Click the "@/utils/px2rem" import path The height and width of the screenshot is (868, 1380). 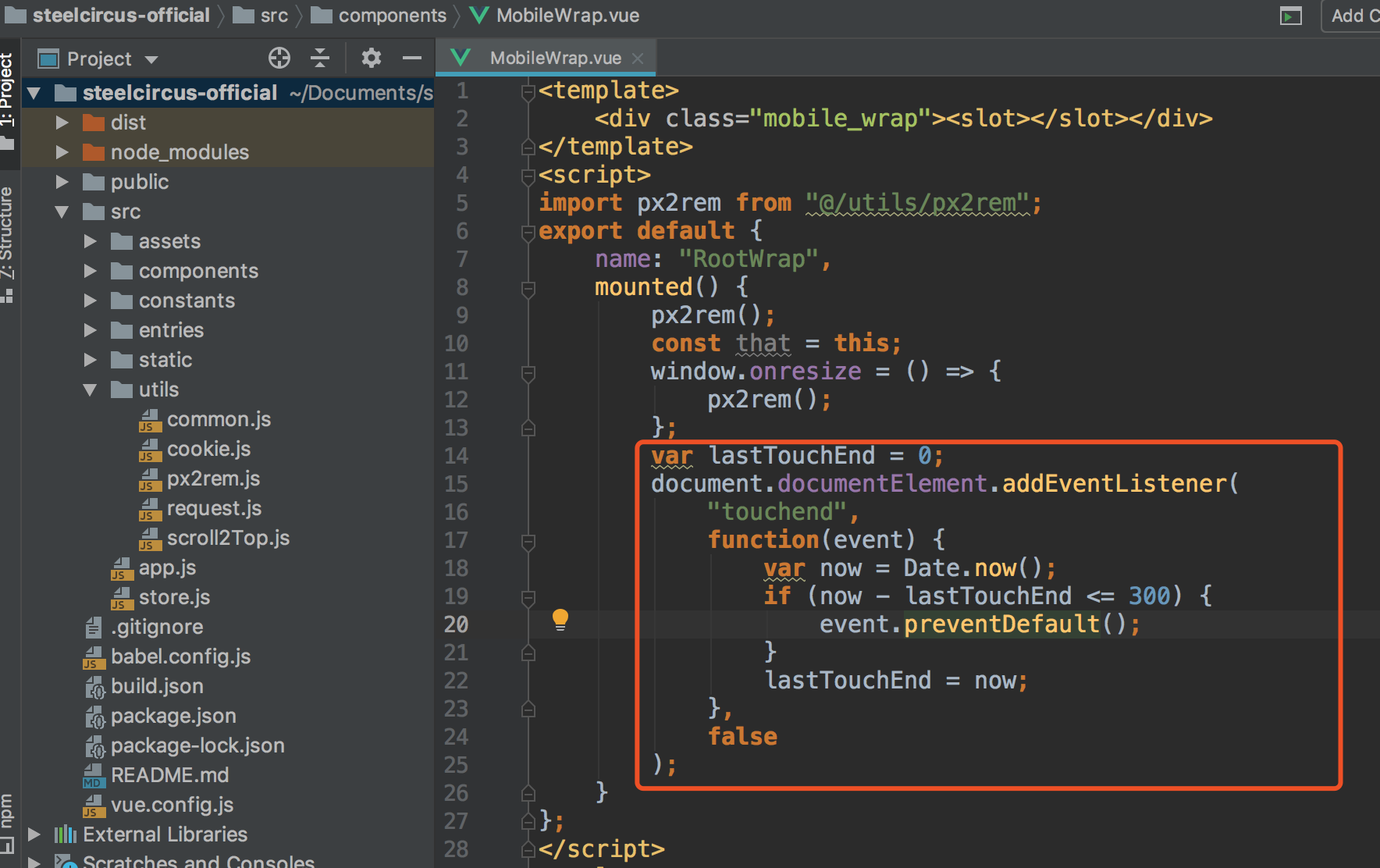[x=918, y=203]
